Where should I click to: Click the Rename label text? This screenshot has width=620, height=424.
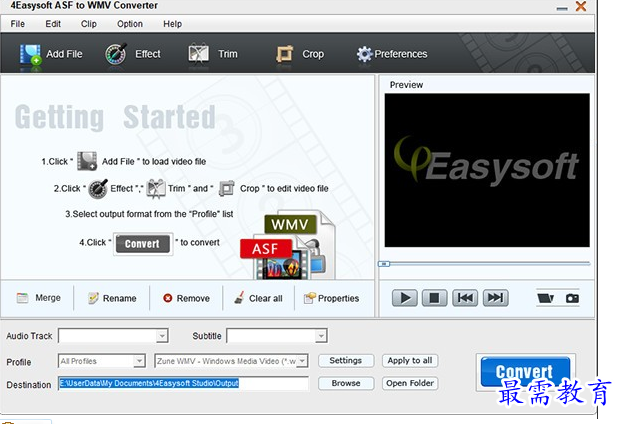pyautogui.click(x=119, y=298)
